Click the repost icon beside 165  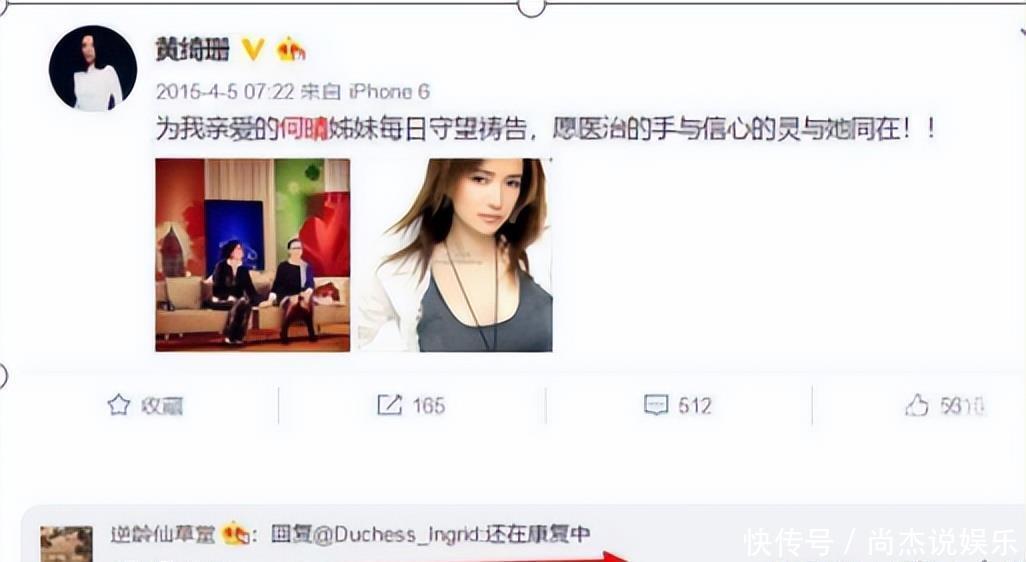[389, 405]
